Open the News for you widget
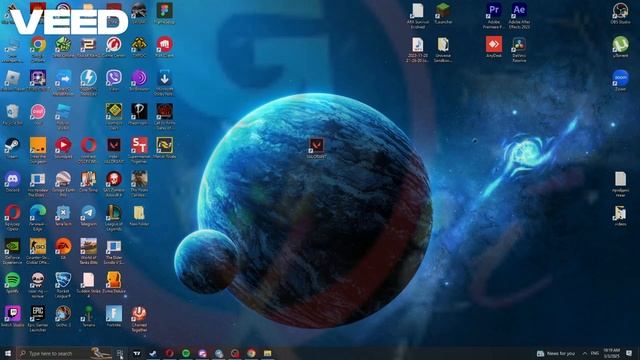 556,353
